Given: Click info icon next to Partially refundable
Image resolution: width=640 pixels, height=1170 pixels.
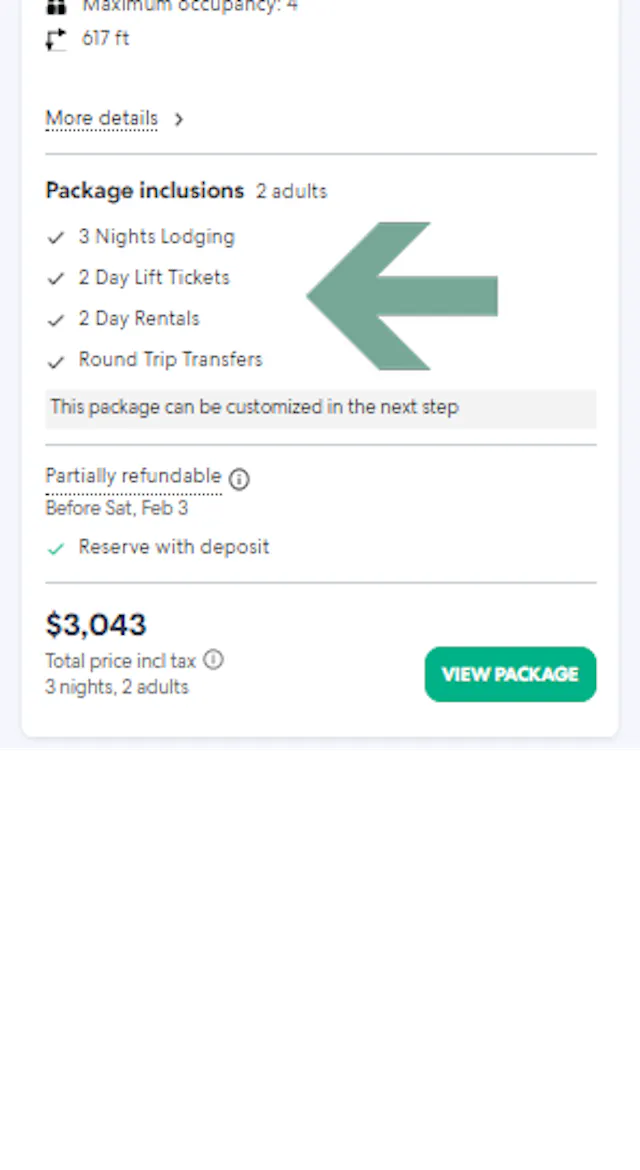Looking at the screenshot, I should 239,479.
